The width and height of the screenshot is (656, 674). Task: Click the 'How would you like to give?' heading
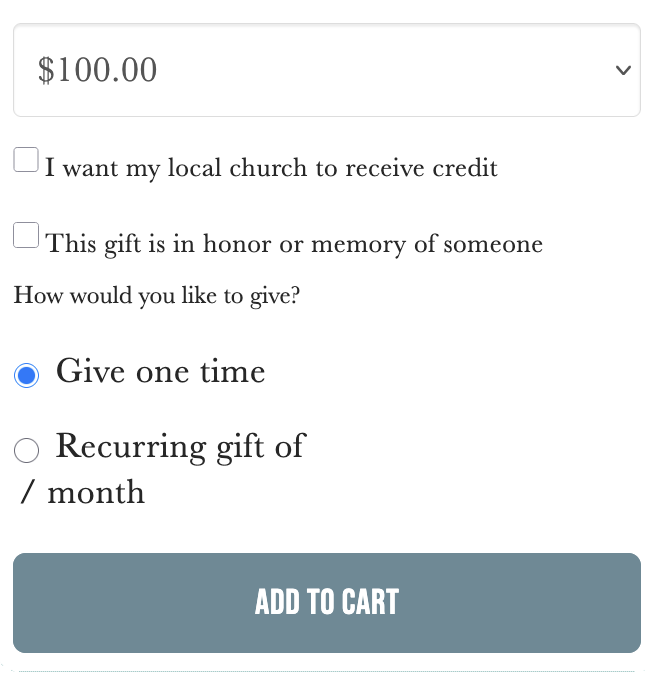(156, 296)
